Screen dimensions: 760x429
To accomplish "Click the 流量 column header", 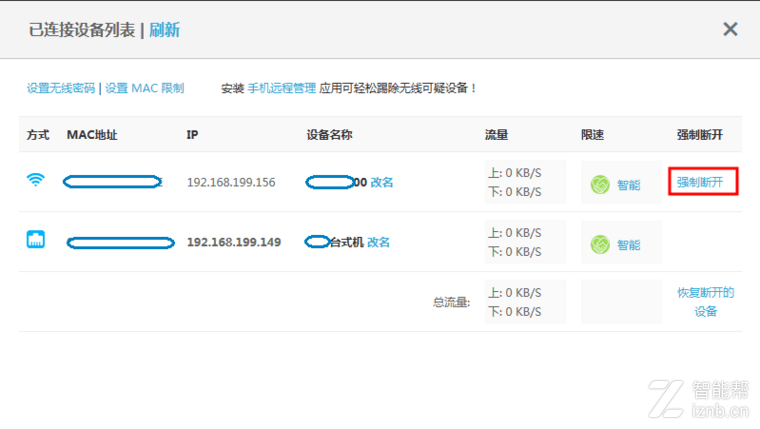I will point(496,135).
